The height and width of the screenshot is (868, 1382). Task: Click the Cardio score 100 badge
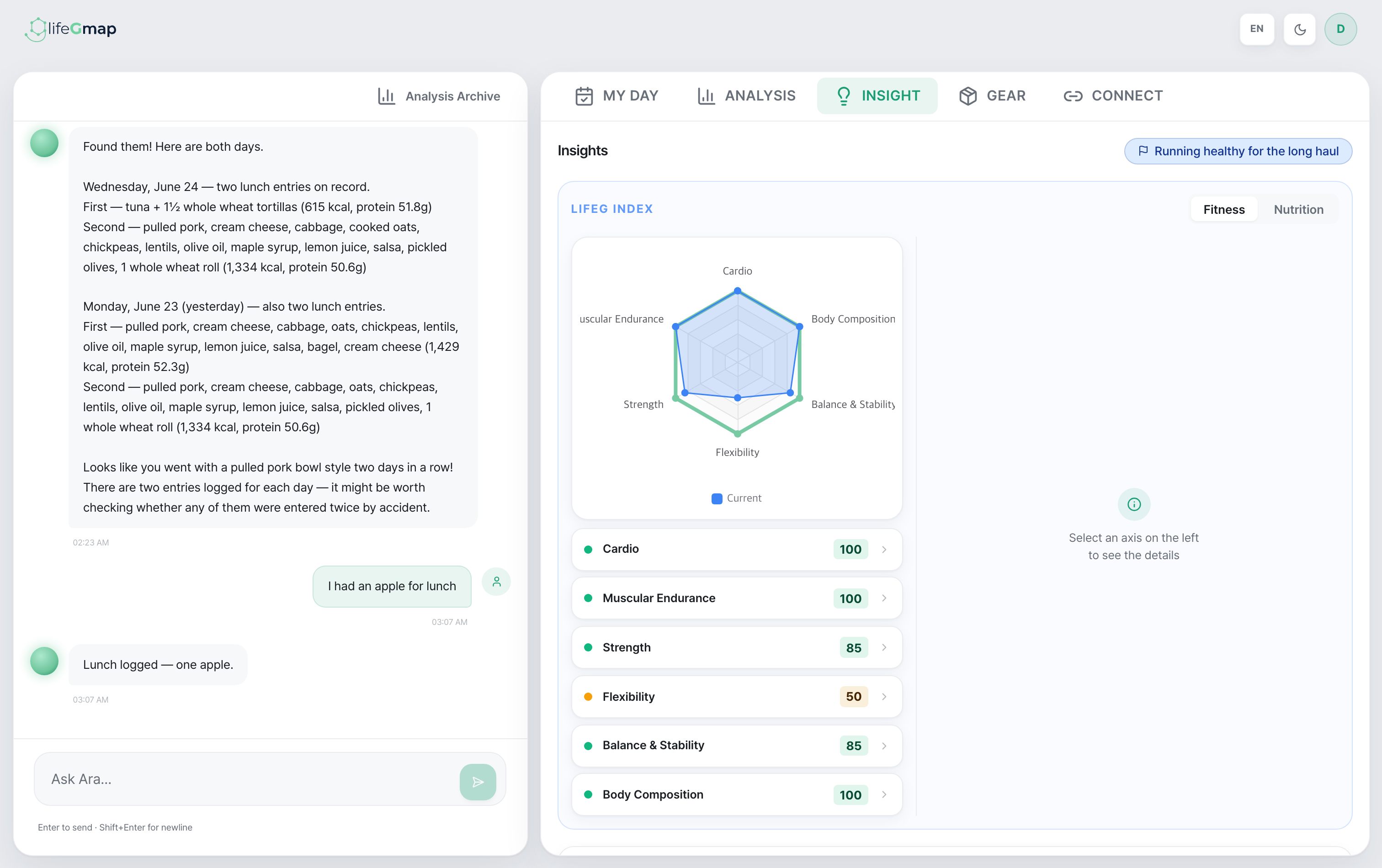click(850, 550)
